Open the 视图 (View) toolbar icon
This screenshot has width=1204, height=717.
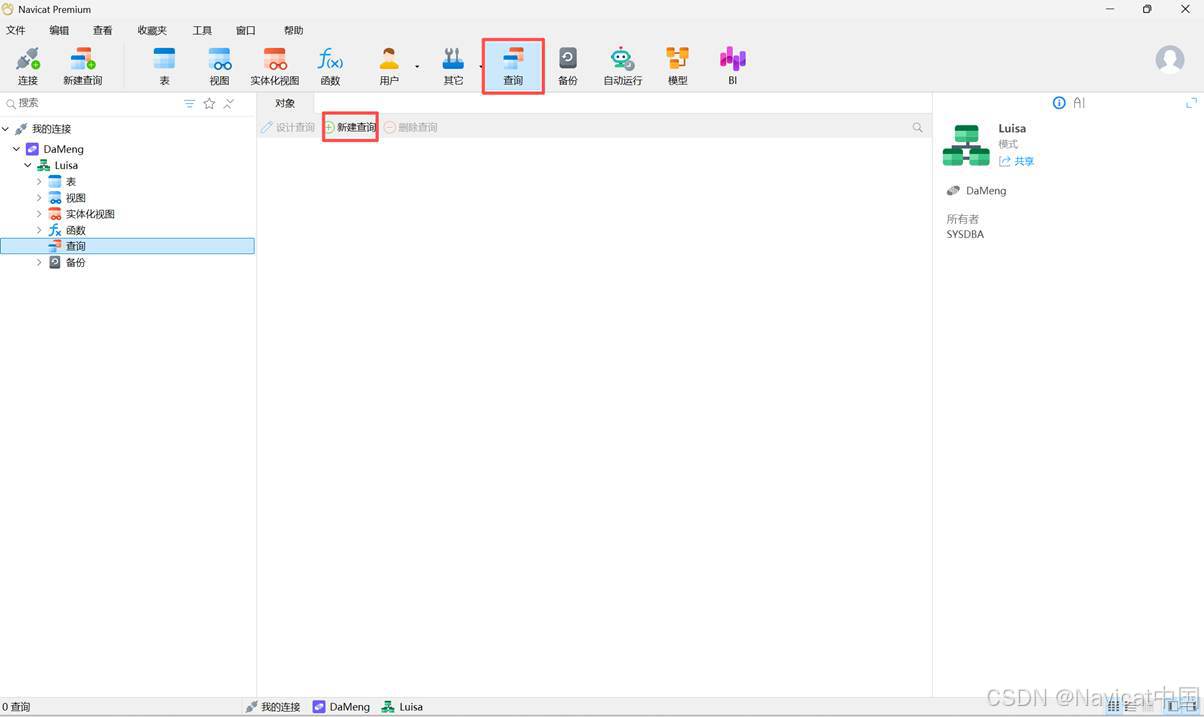coord(219,66)
